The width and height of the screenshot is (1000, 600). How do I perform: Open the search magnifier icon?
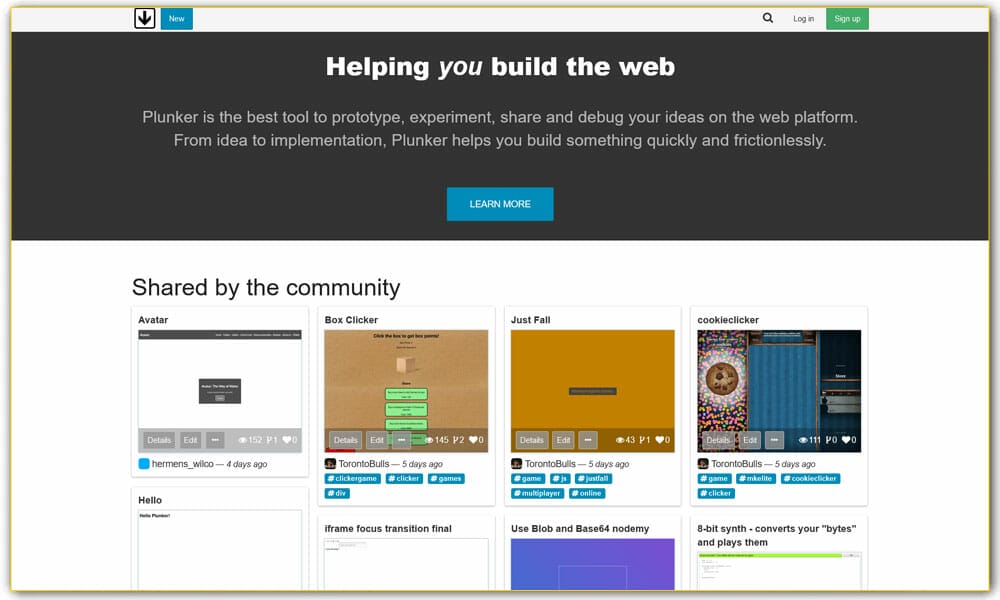click(768, 18)
